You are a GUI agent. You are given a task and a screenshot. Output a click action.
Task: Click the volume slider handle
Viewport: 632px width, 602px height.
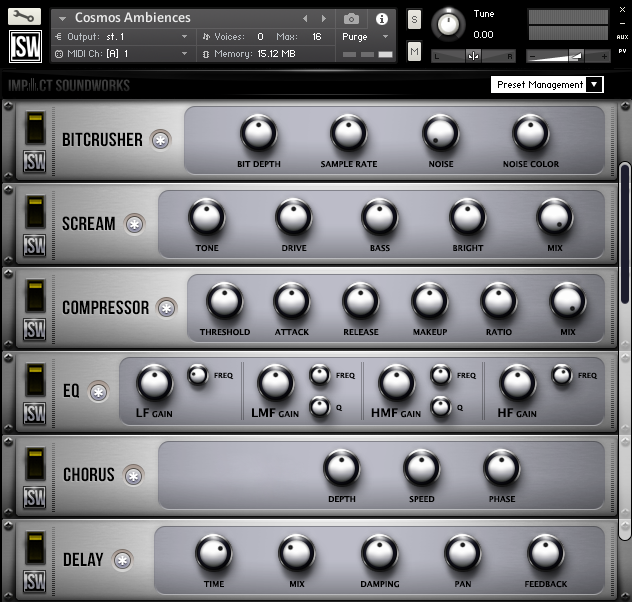pyautogui.click(x=576, y=56)
